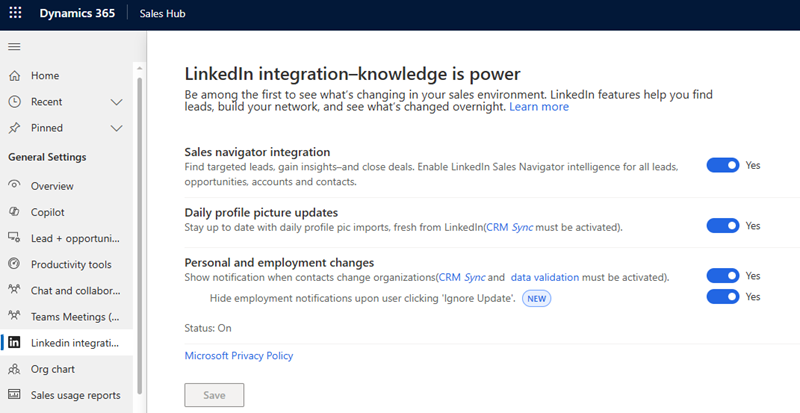Click the LinkedIn logo icon in sidebar

14,343
